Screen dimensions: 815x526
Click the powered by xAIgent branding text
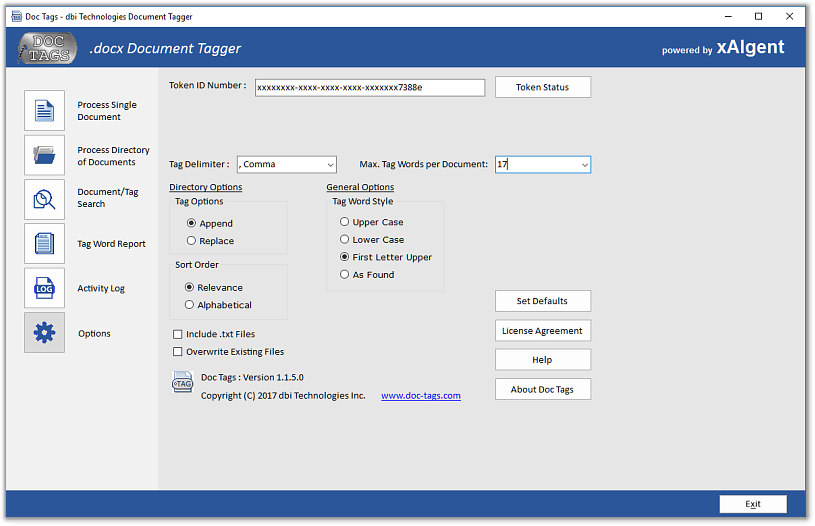(x=723, y=48)
